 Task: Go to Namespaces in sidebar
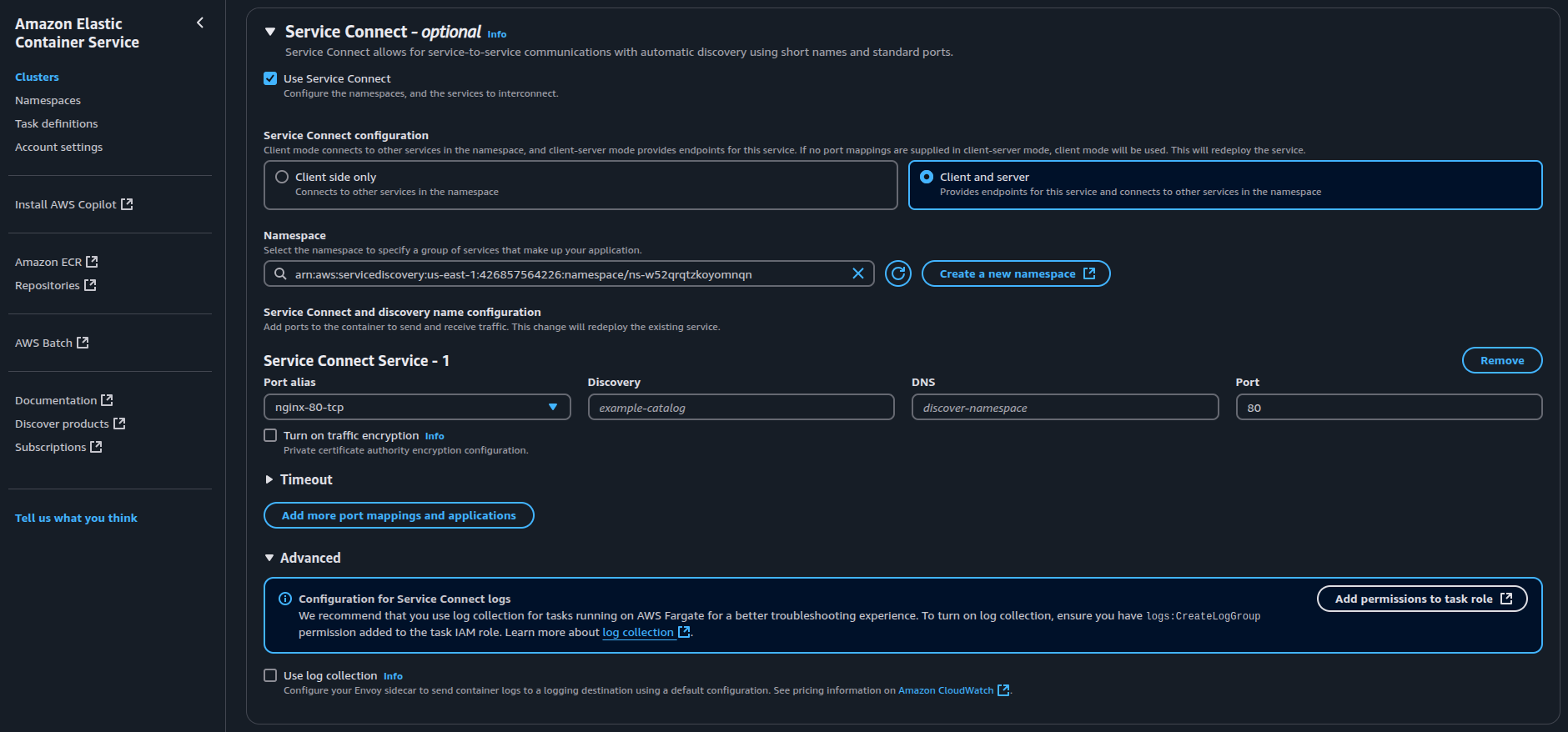48,100
